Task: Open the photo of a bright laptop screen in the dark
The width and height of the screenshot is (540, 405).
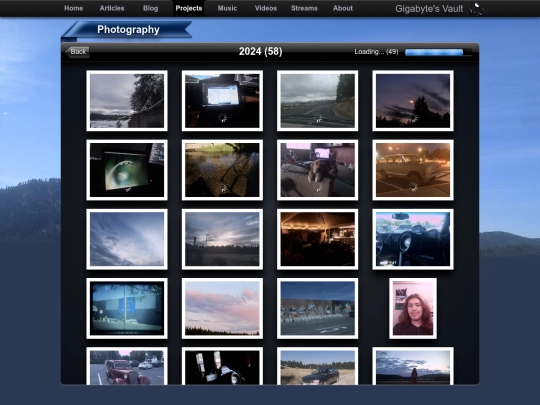Action: (x=222, y=101)
